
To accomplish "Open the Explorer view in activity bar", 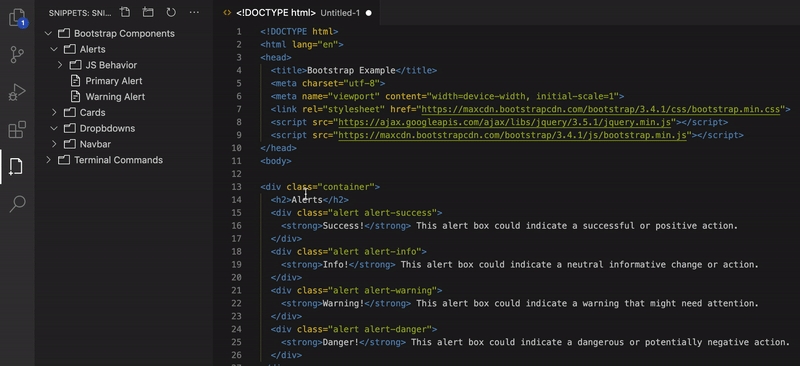I will [17, 17].
